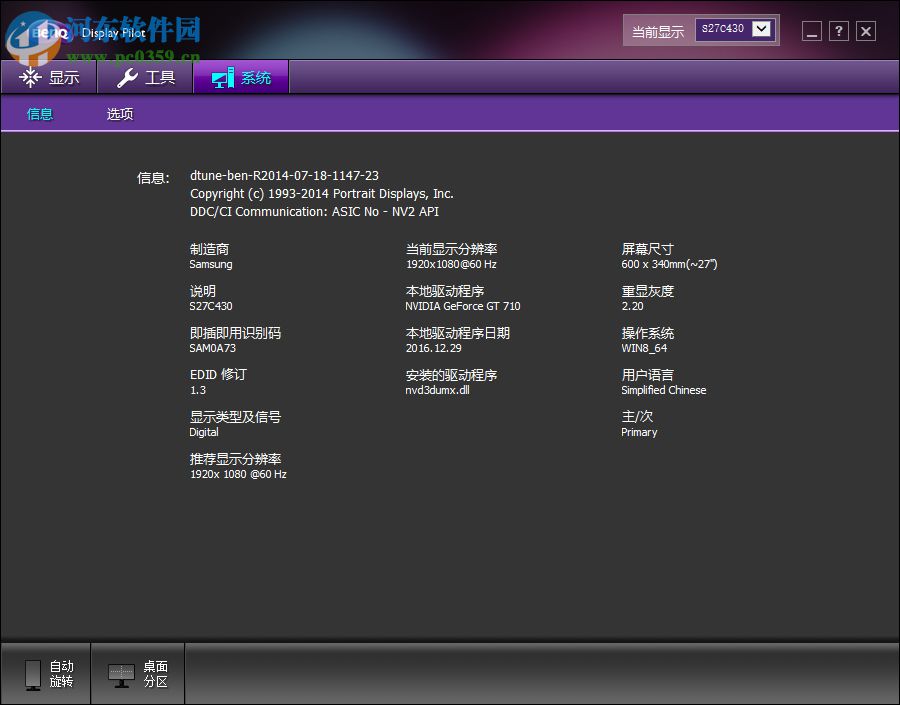
Task: Enable 自动旋转 auto rotation
Action: [47, 673]
